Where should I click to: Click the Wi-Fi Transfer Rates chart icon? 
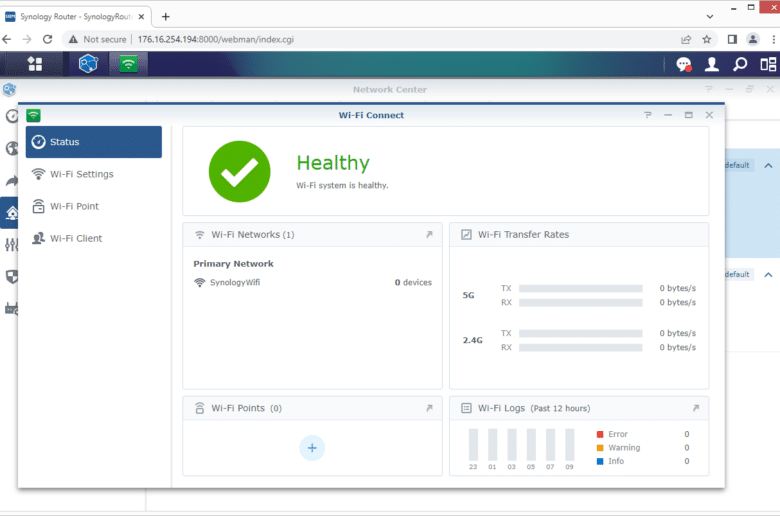point(466,234)
